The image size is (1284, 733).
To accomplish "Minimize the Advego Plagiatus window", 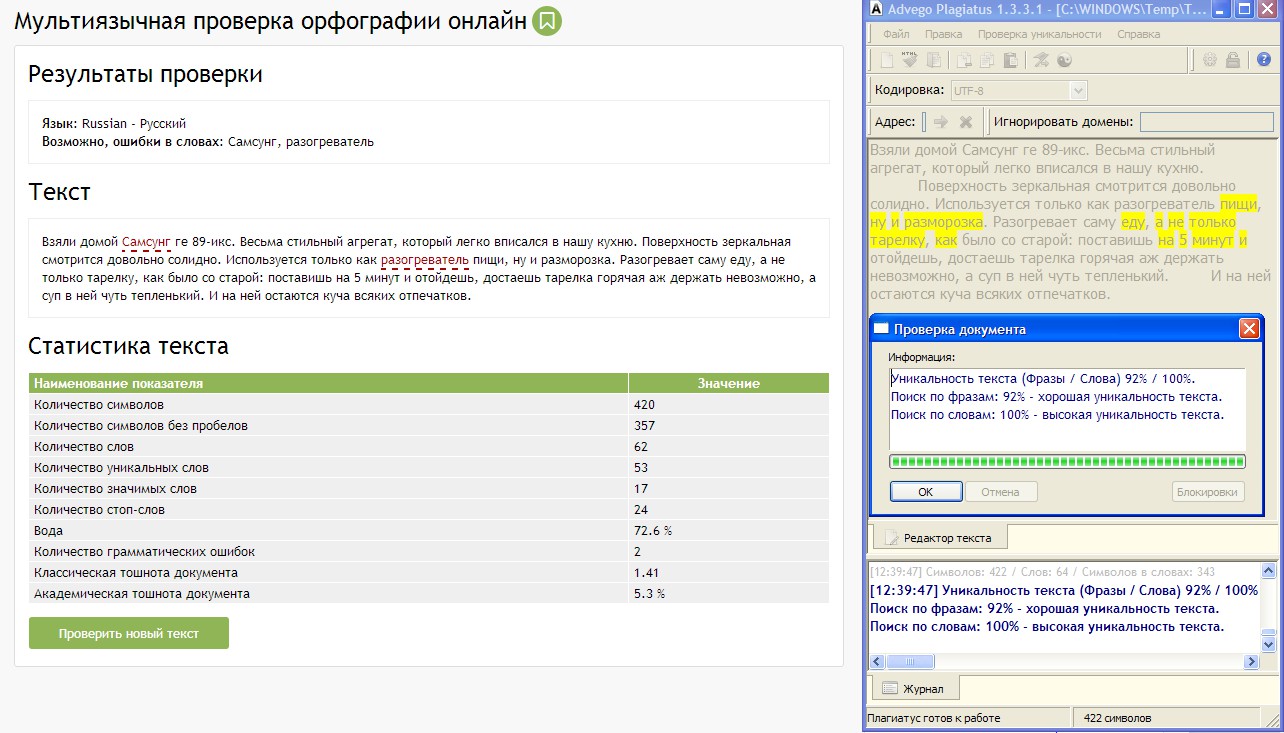I will (1223, 10).
